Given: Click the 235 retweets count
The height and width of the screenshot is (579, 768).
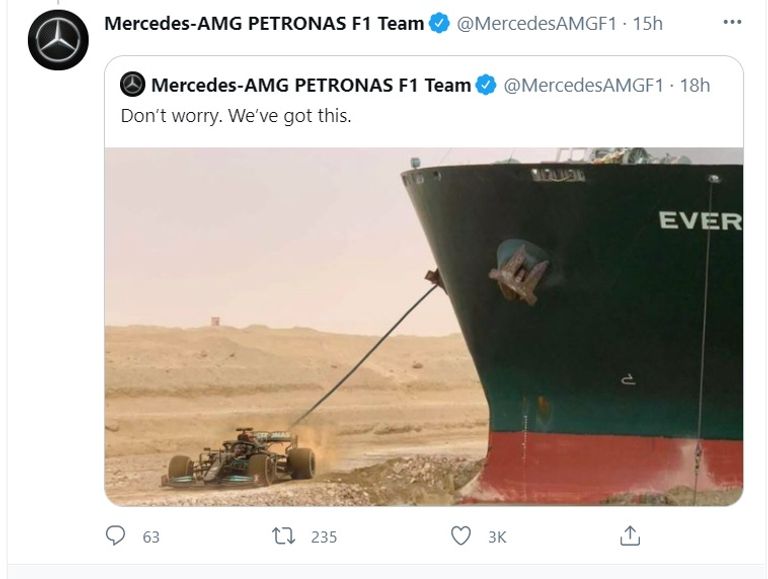Looking at the screenshot, I should click(324, 537).
